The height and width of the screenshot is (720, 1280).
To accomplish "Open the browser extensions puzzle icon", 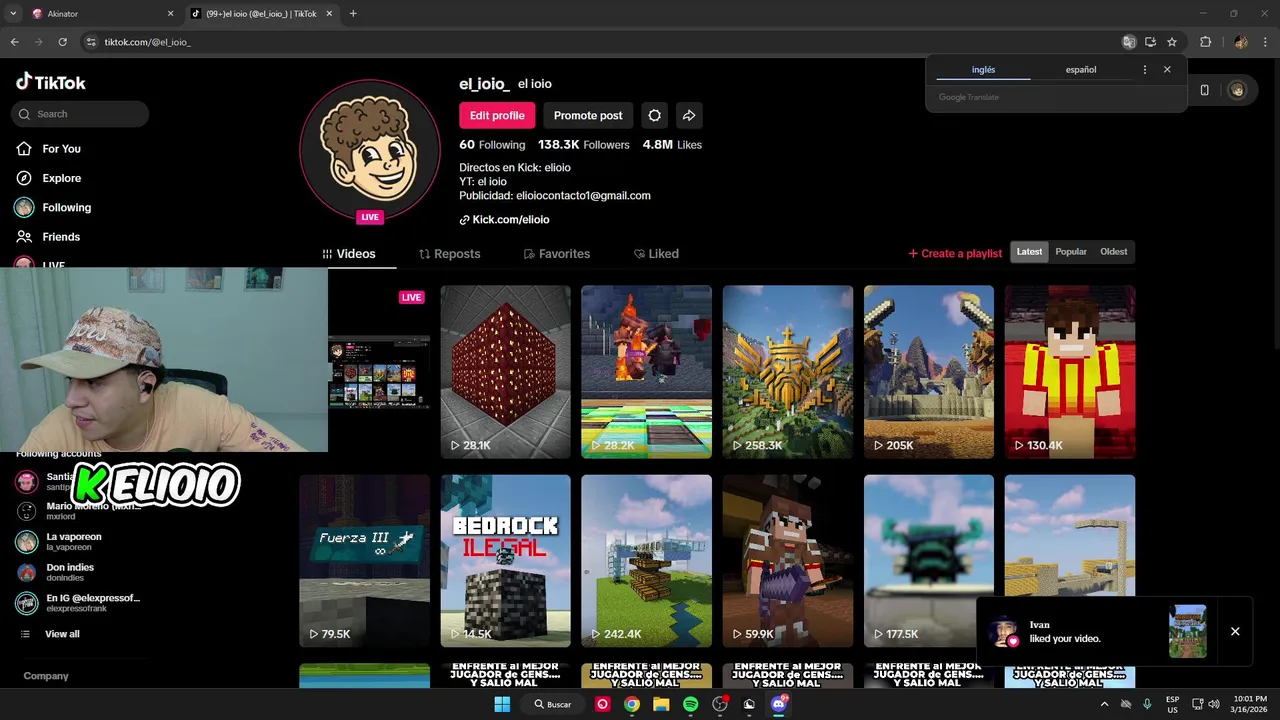I will pos(1205,42).
